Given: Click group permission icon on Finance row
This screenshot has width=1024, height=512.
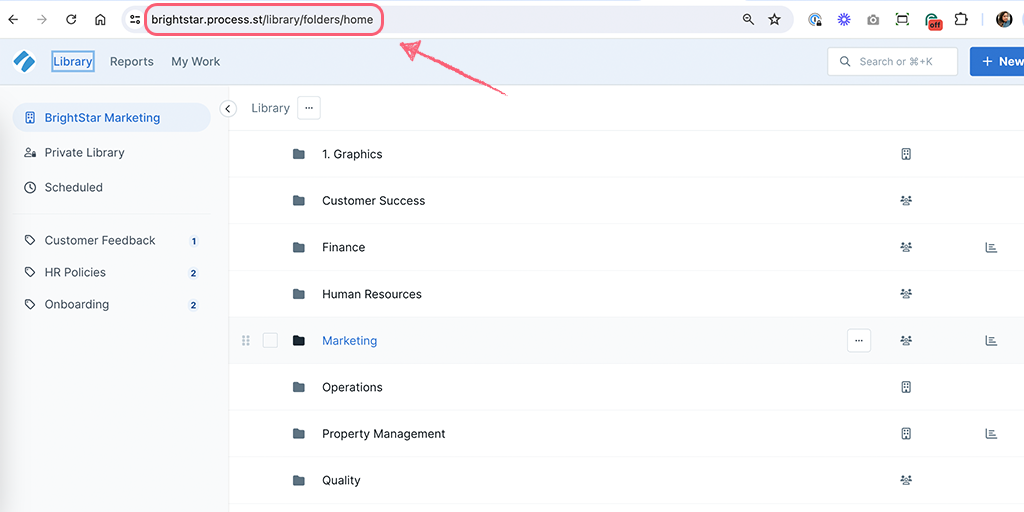Looking at the screenshot, I should pyautogui.click(x=906, y=247).
